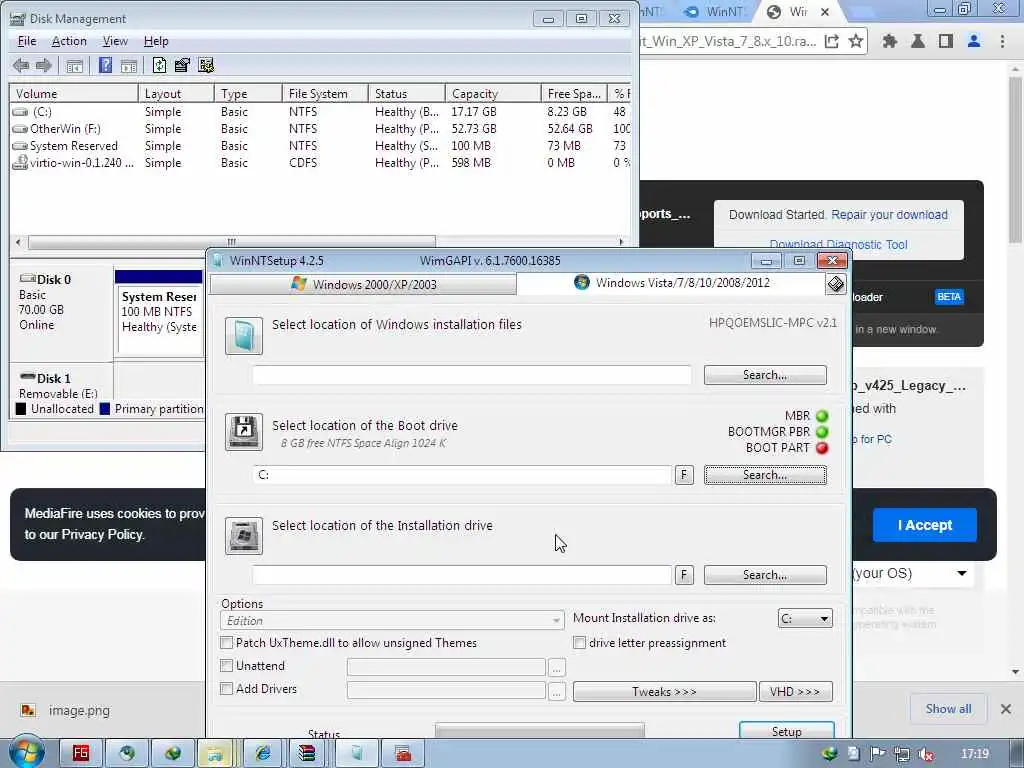Viewport: 1024px width, 768px height.
Task: Switch to Windows 2000/XP/2003 tab
Action: [363, 285]
